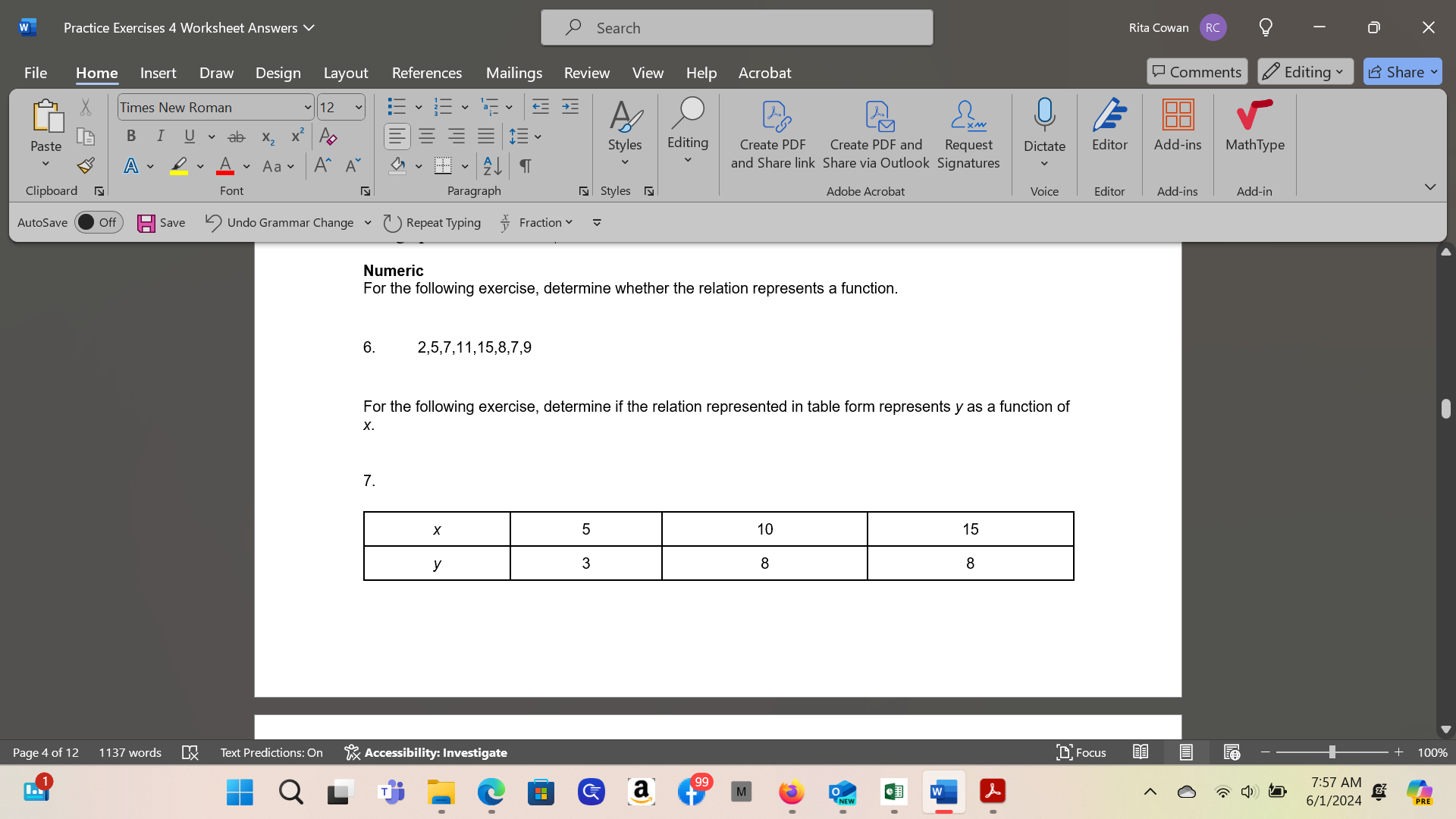Click the 1137 words count
Viewport: 1456px width, 819px height.
[130, 752]
